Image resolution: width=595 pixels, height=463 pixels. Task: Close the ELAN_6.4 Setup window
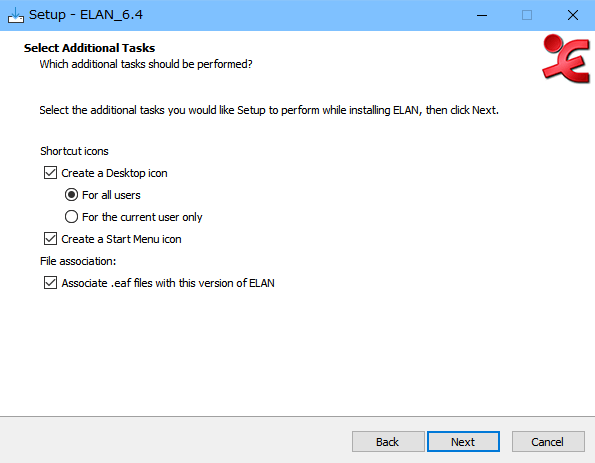click(x=573, y=15)
